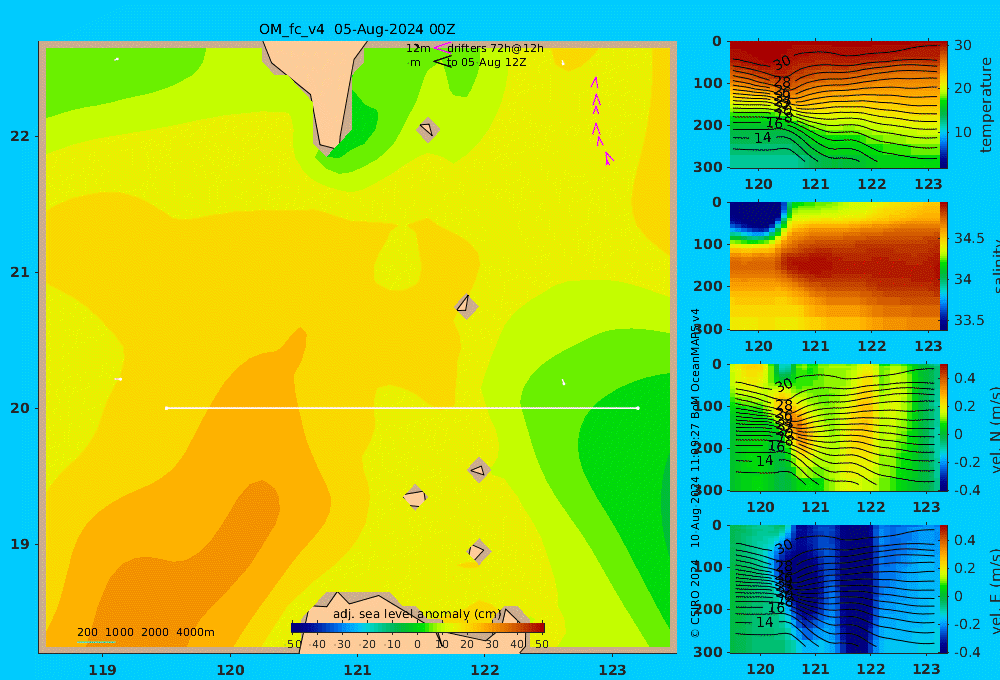Image resolution: width=1000 pixels, height=680 pixels.
Task: Click the '34.5' salinity colorbar tick
Action: coord(969,239)
